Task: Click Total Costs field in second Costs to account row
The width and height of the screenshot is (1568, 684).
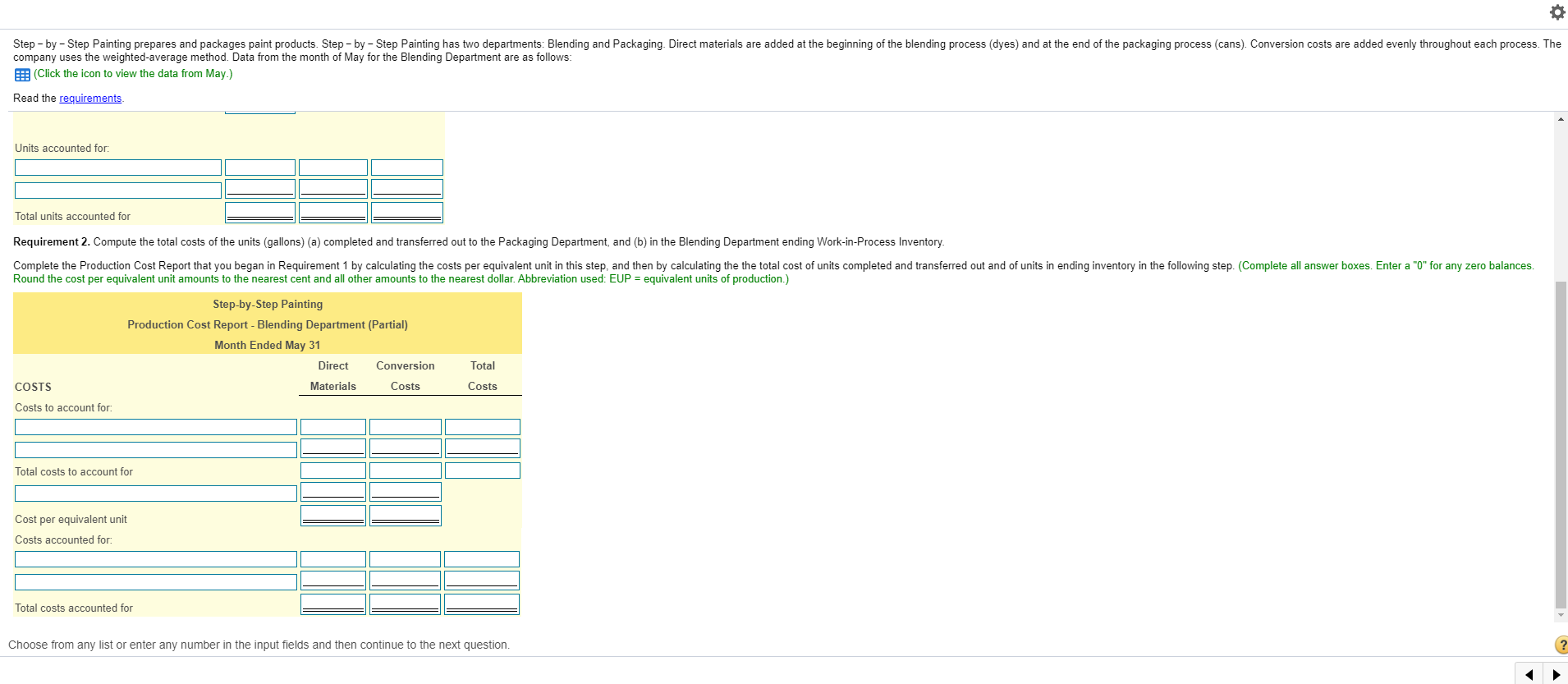Action: pos(483,448)
